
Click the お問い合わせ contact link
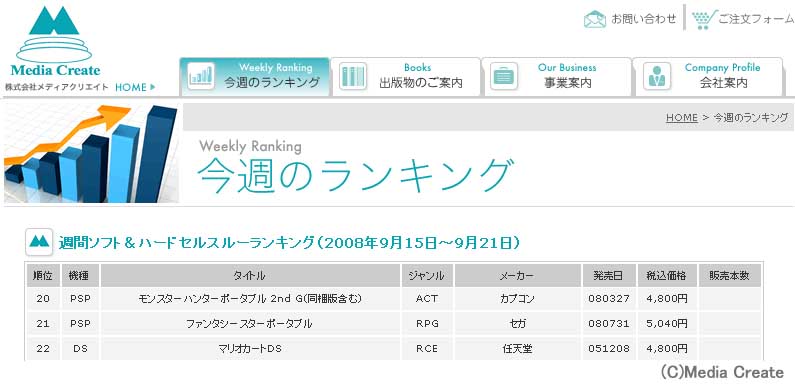[x=643, y=19]
